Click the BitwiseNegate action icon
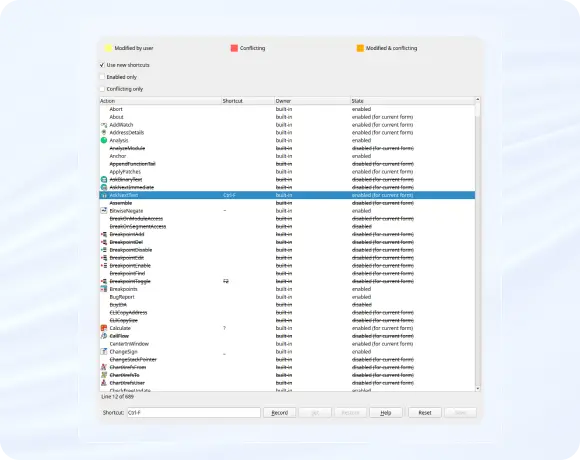The image size is (580, 460). (104, 210)
